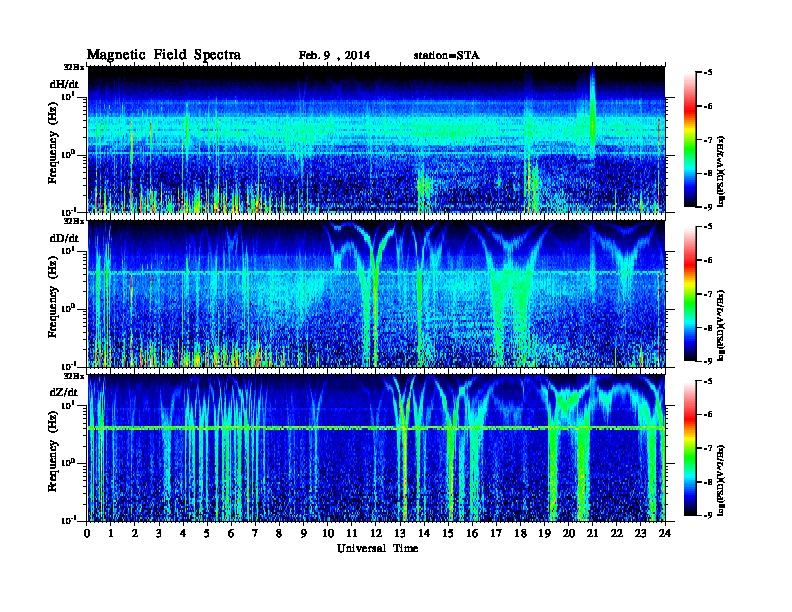Click the hour "1" tick label on time axis
Screen dimensions: 792x612
click(x=111, y=533)
